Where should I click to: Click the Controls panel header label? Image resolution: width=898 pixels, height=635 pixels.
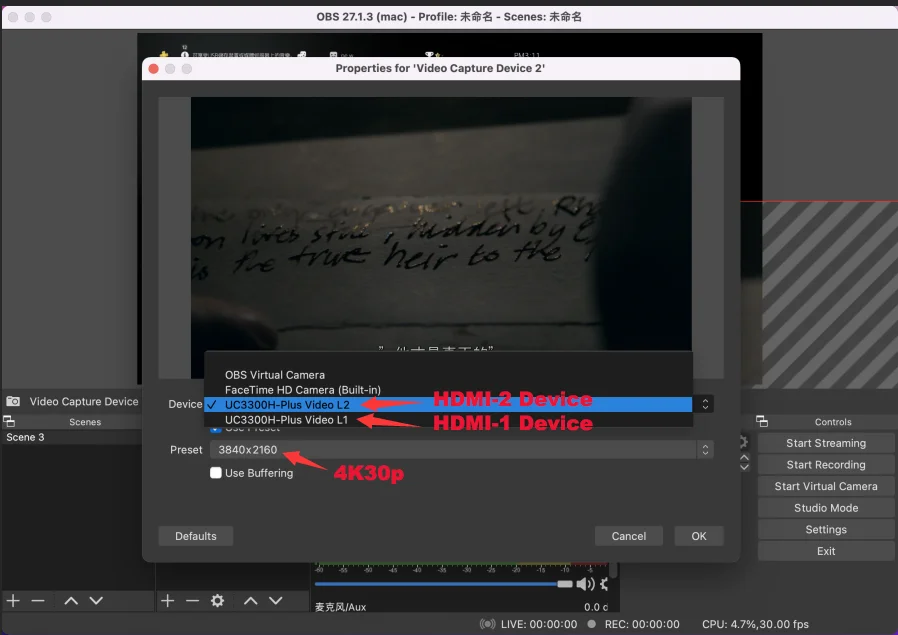(833, 422)
